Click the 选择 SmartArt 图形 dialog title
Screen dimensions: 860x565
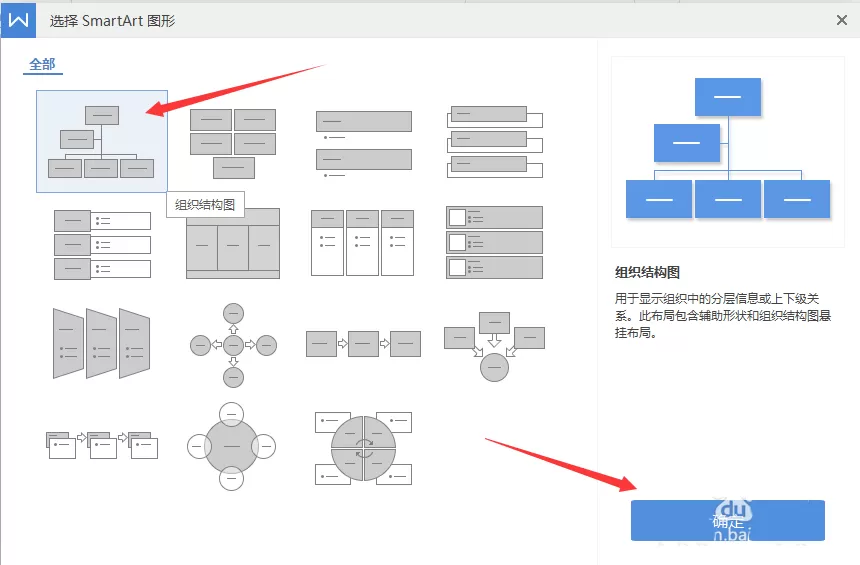click(x=112, y=21)
